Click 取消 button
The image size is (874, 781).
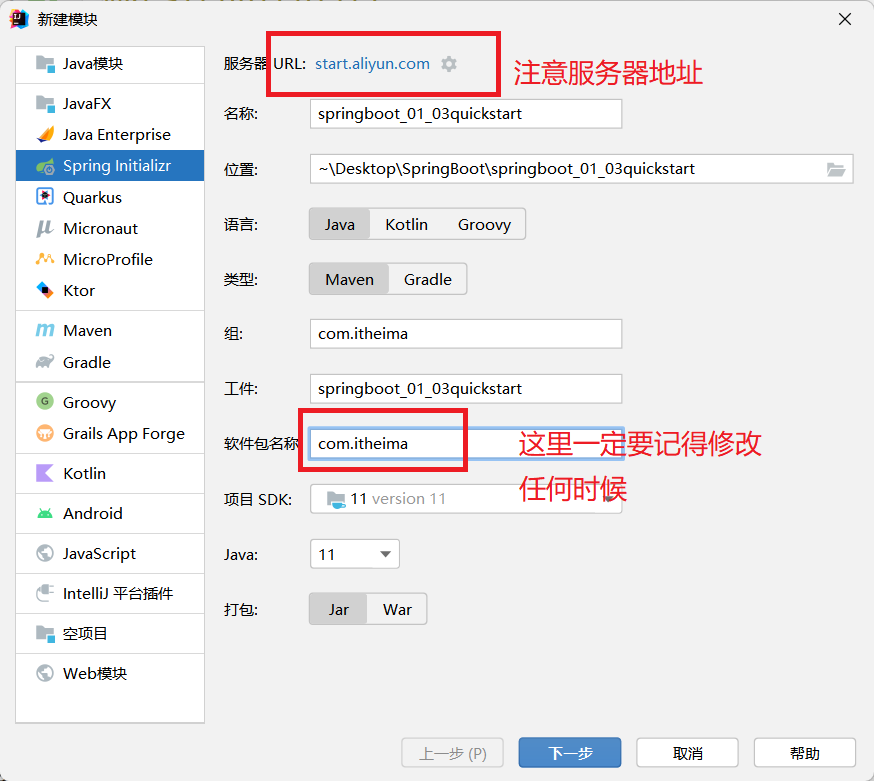687,753
